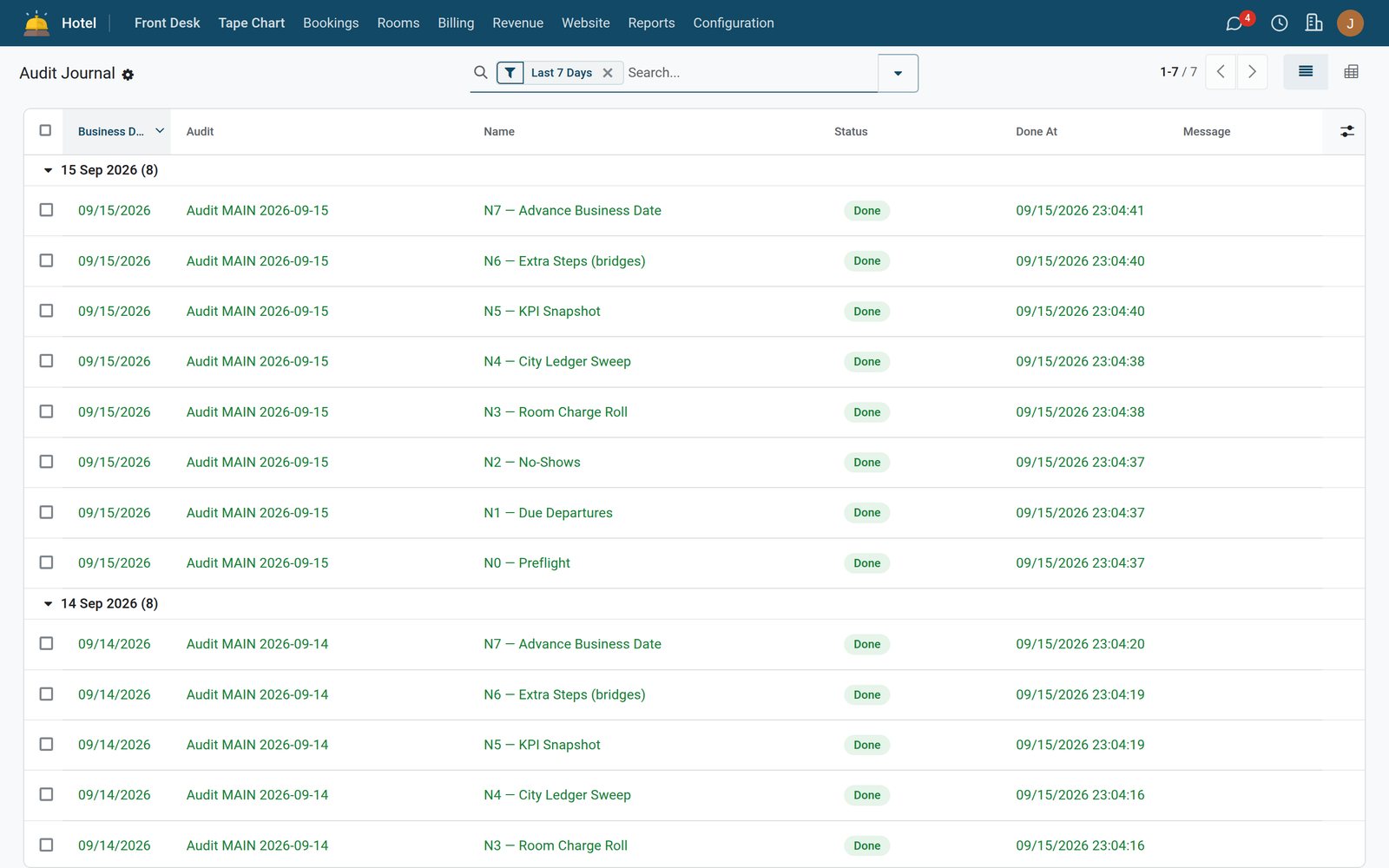Open the search options dropdown toggle
Screen dimensions: 1389x868
pyautogui.click(x=898, y=73)
